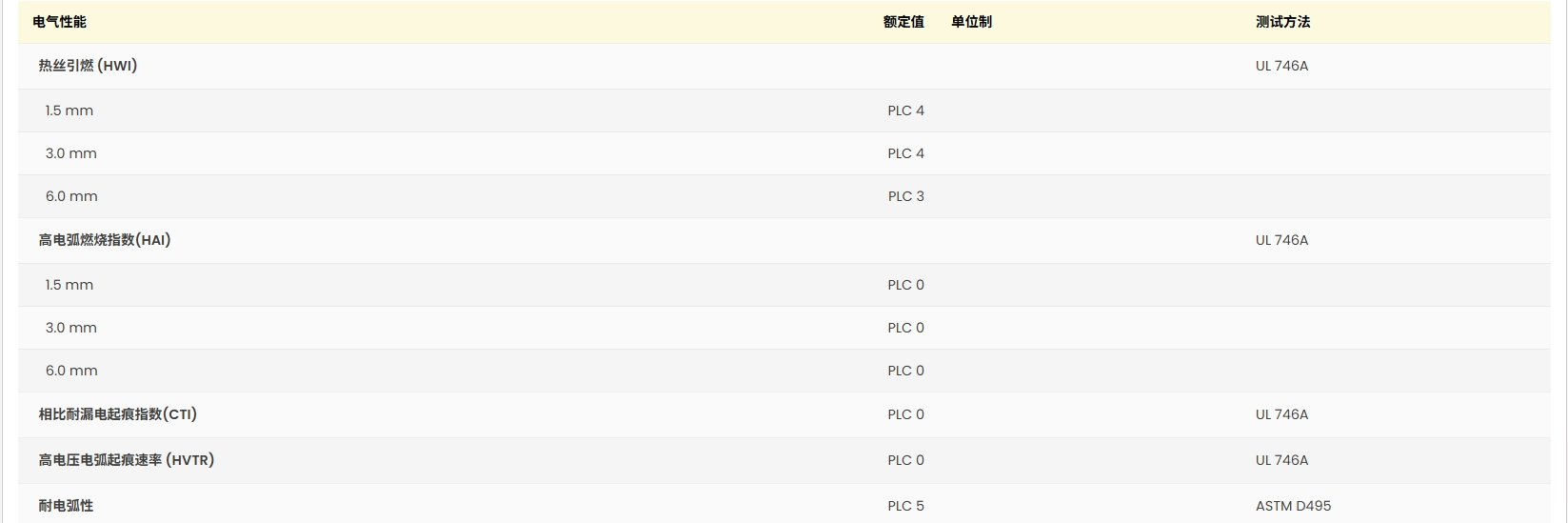Click PLC 0 value for HAI 3.0 mm
Viewport: 1568px width, 523px height.
point(905,328)
